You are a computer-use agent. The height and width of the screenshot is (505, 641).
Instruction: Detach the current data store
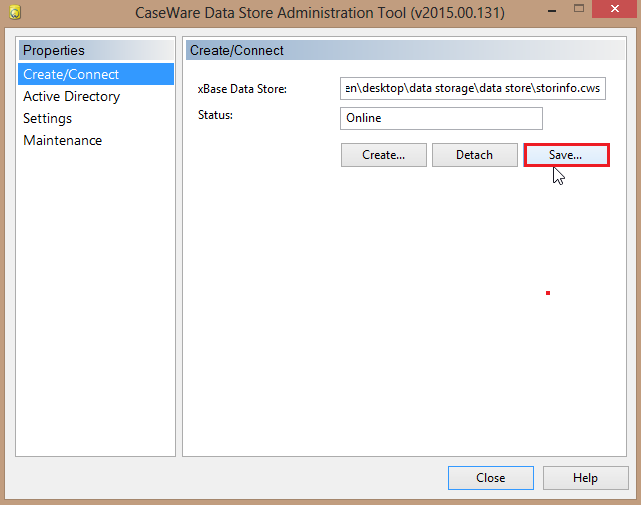[x=474, y=155]
